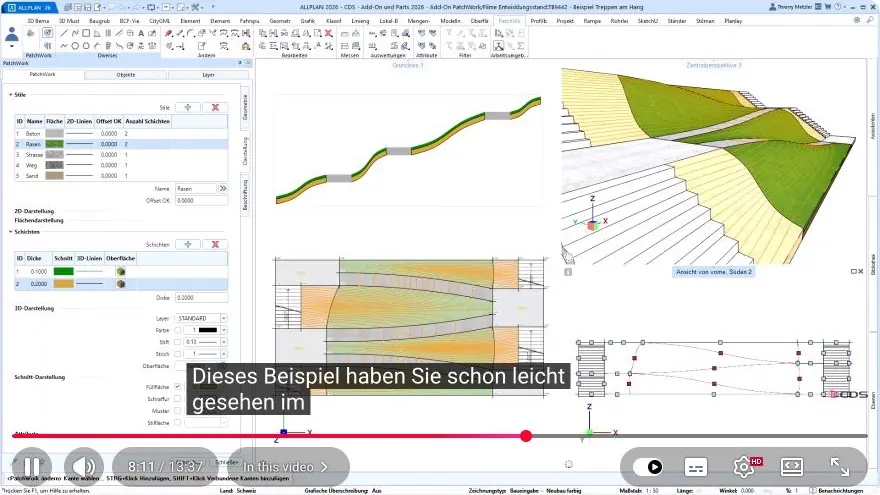Toggle the autoplay switch
Screen dimensions: 880x495
(x=647, y=467)
